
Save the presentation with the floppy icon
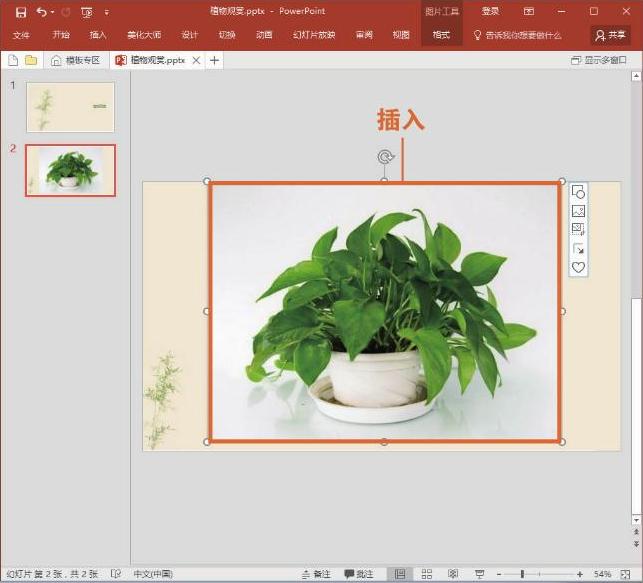tap(21, 12)
